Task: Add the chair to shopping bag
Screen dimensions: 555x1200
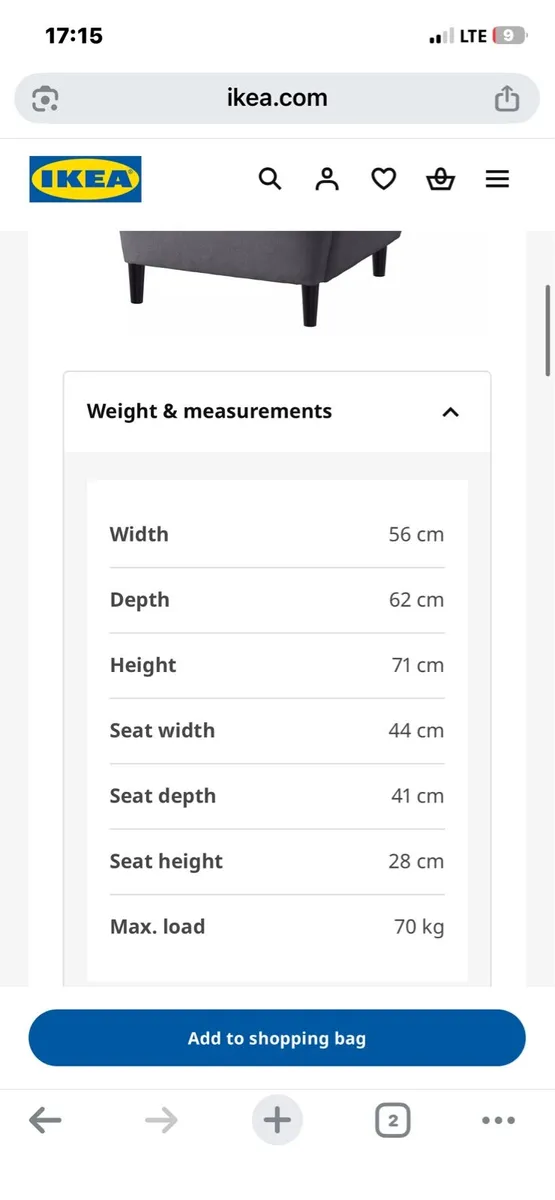Action: (x=277, y=1038)
